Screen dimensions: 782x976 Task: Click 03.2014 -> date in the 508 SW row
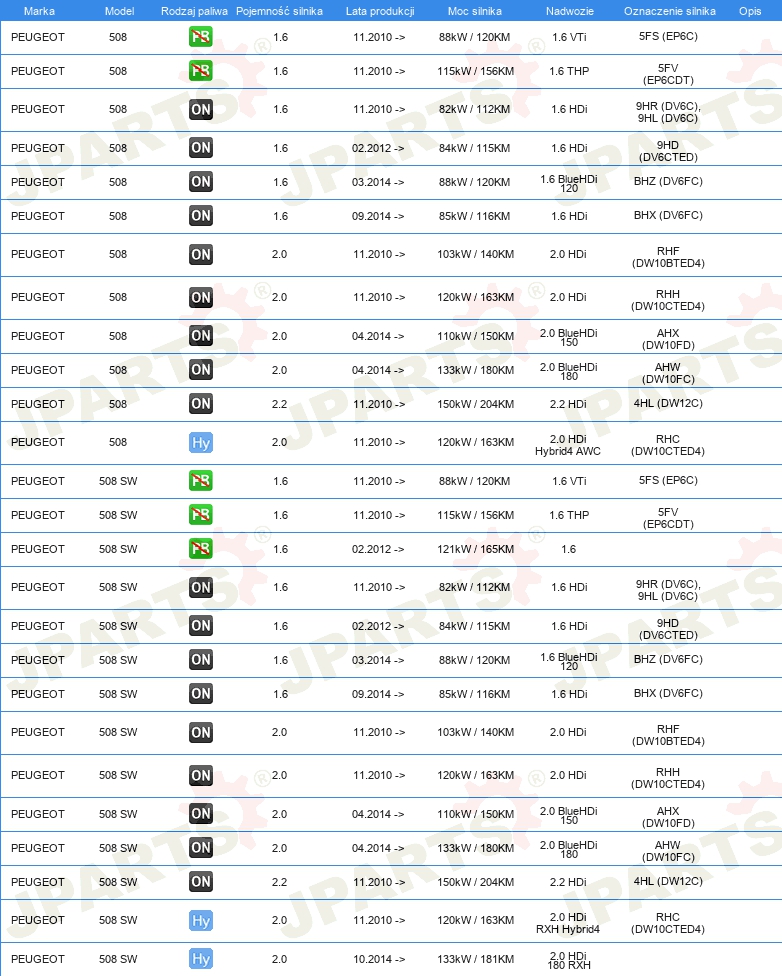click(x=378, y=660)
